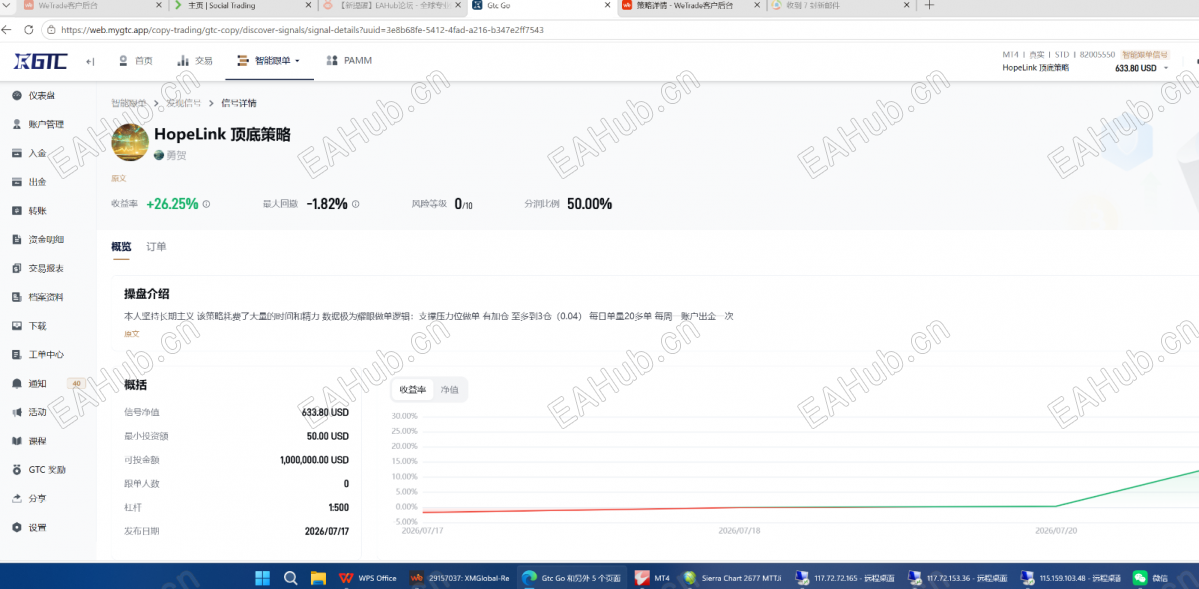Collapse the sidebar with the arrow icon
The height and width of the screenshot is (589, 1199).
click(x=89, y=61)
